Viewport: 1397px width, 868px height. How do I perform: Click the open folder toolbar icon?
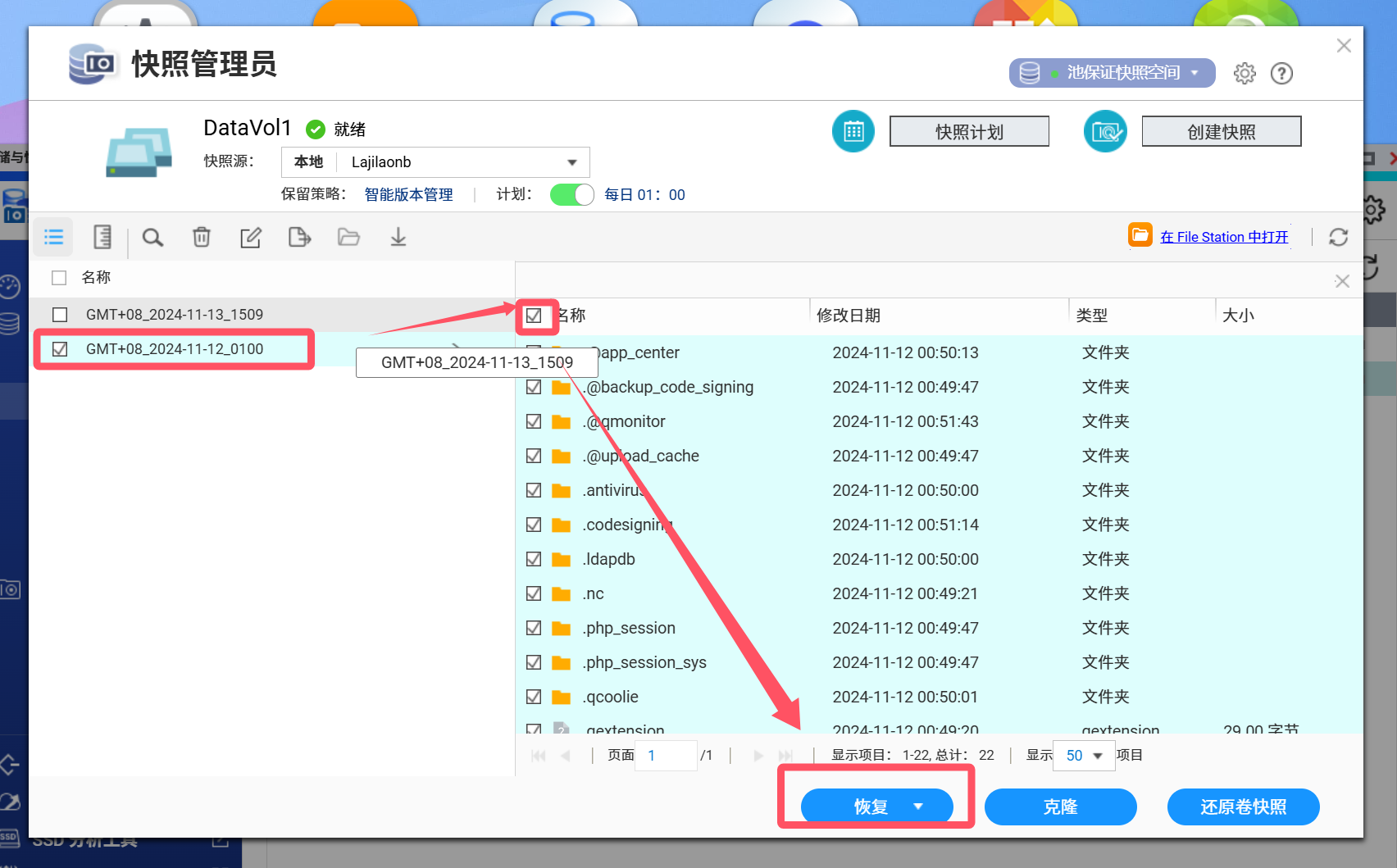349,237
